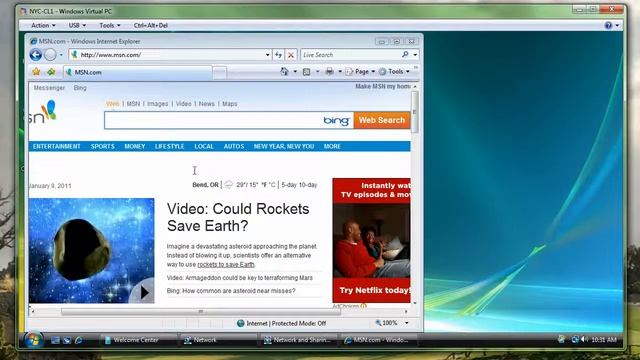Click the horizontal scrollbar thumb of the page
Viewport: 640px width, 360px height.
(x=200, y=312)
